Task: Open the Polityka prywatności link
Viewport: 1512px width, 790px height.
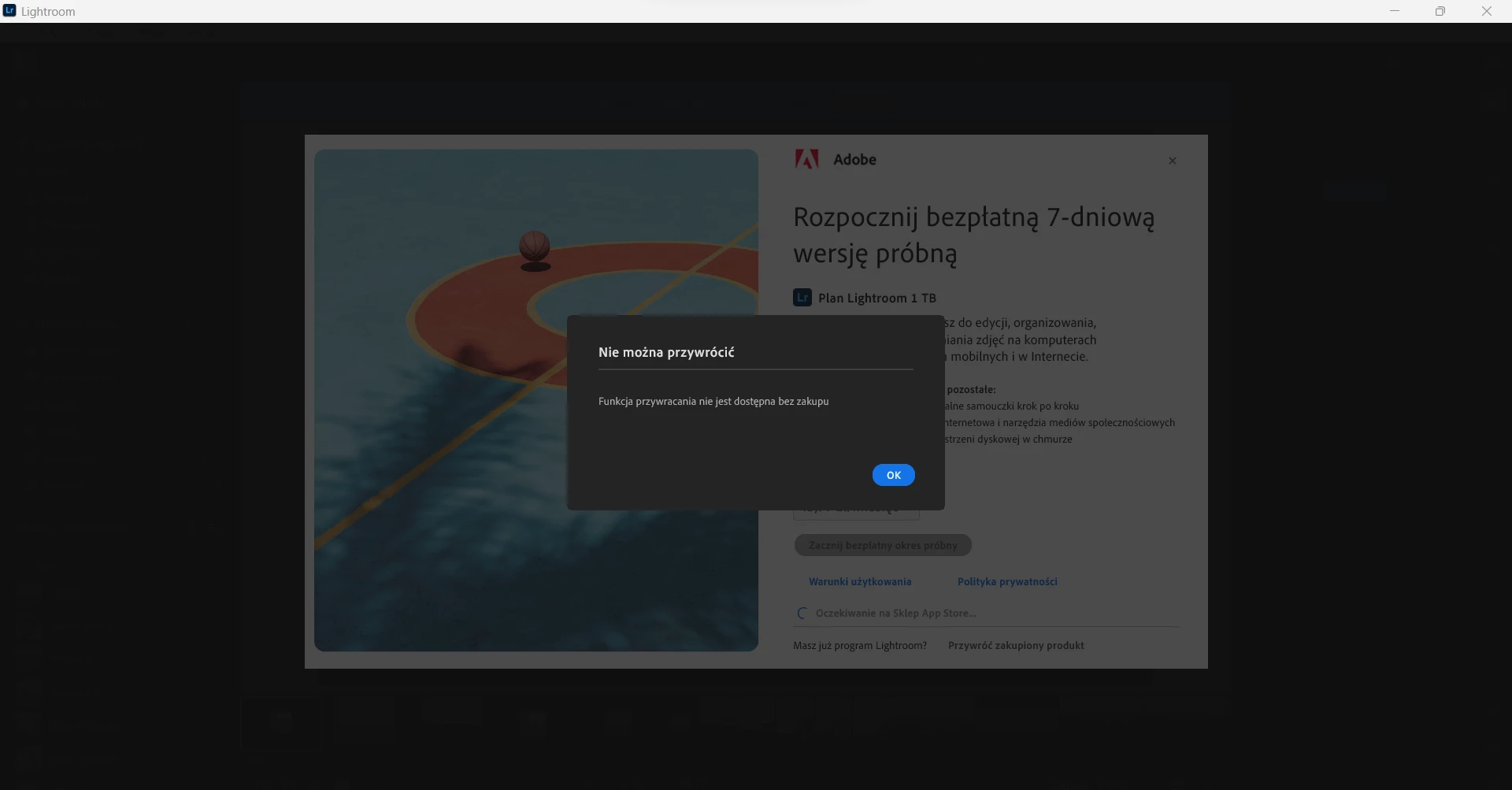Action: [x=1007, y=581]
